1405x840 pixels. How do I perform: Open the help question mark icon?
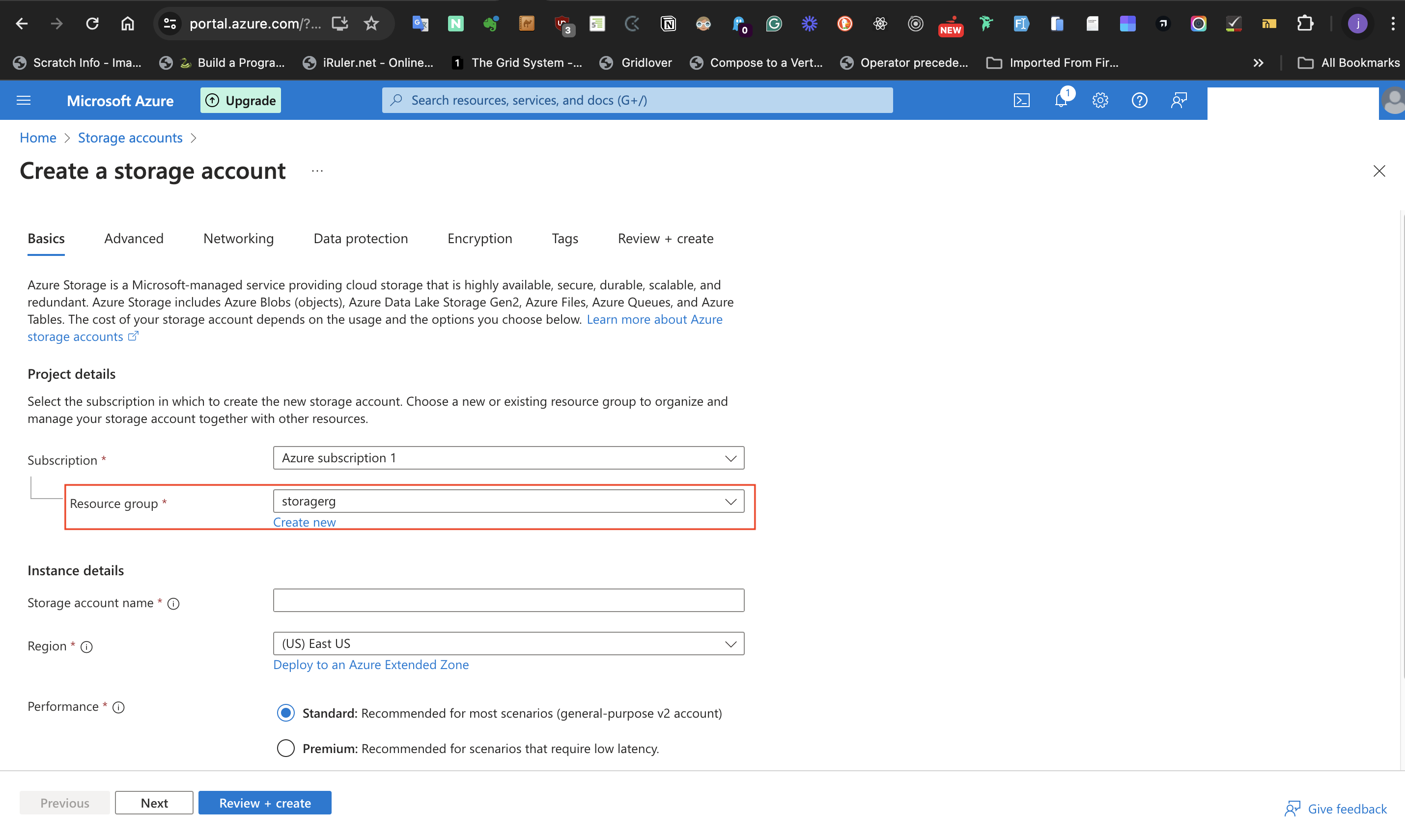(x=1139, y=100)
